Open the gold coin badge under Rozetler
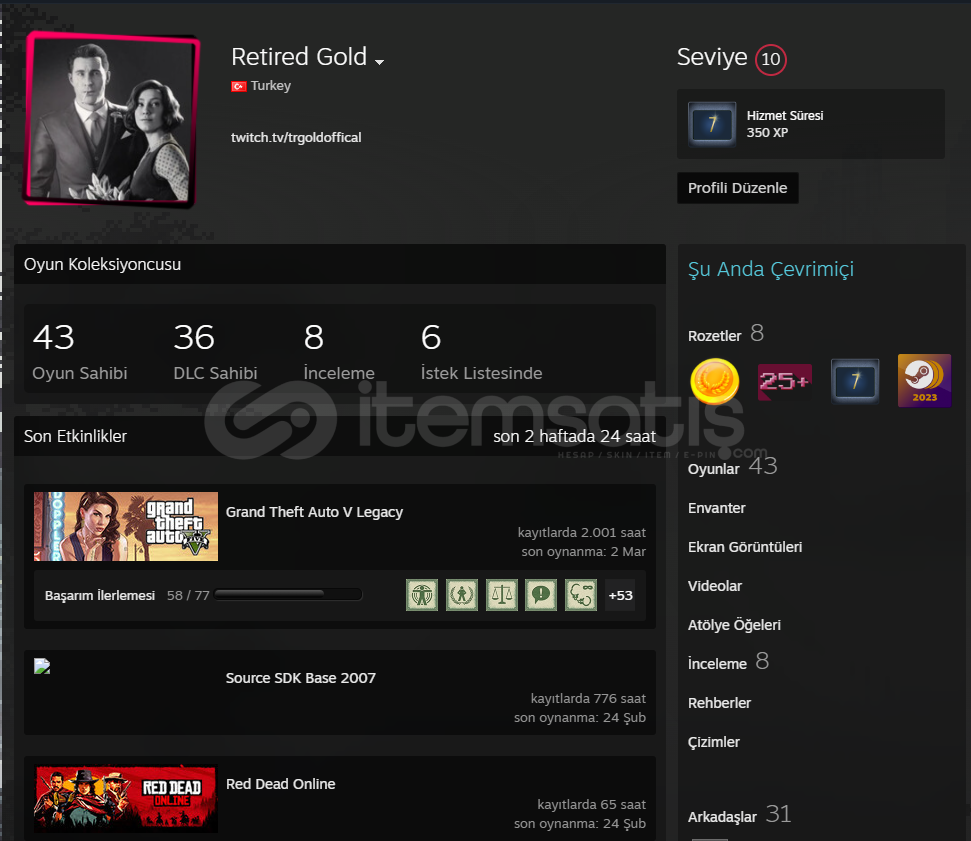The width and height of the screenshot is (971, 841). (x=714, y=381)
